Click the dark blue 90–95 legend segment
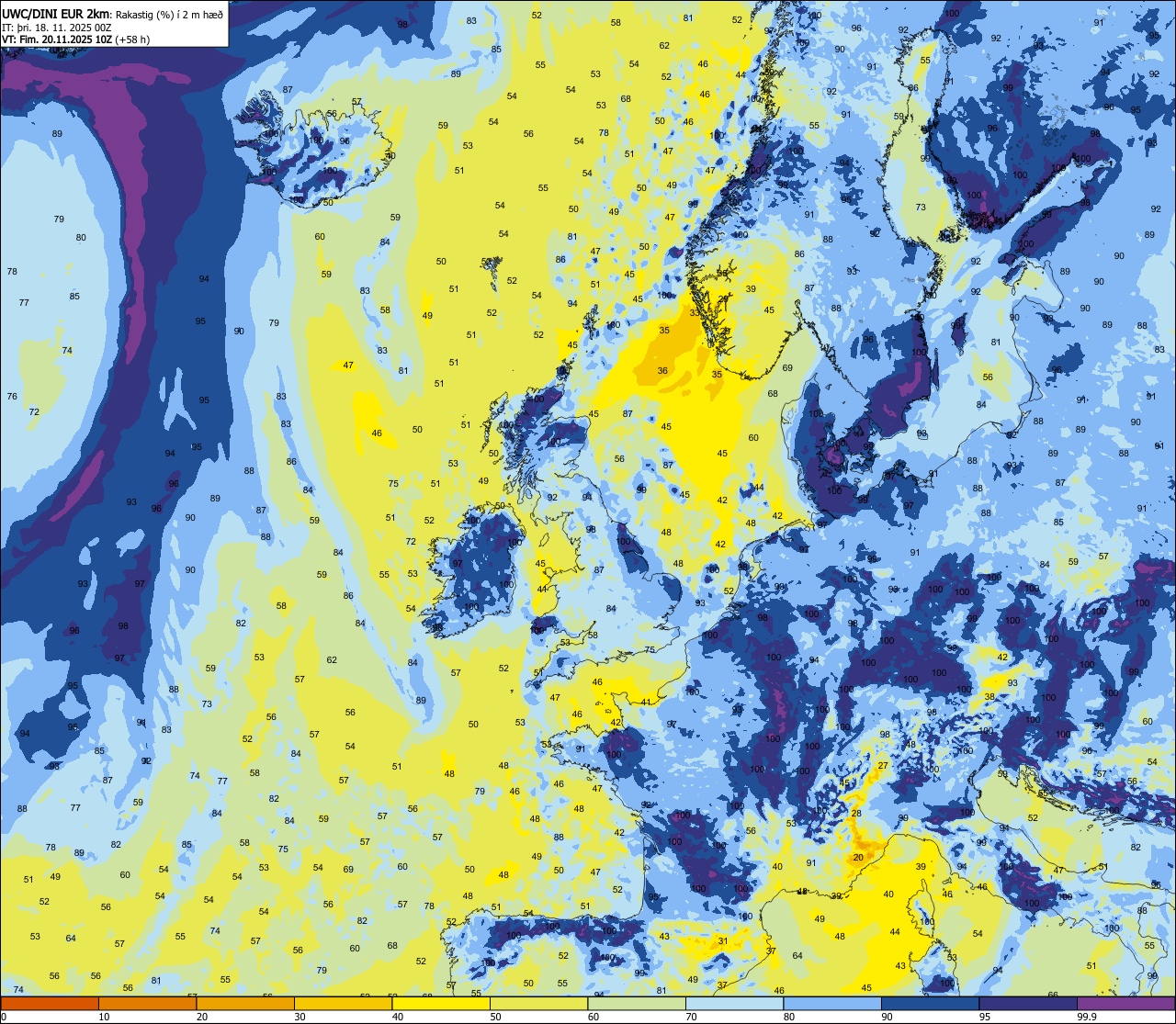The image size is (1176, 1024). (930, 1003)
